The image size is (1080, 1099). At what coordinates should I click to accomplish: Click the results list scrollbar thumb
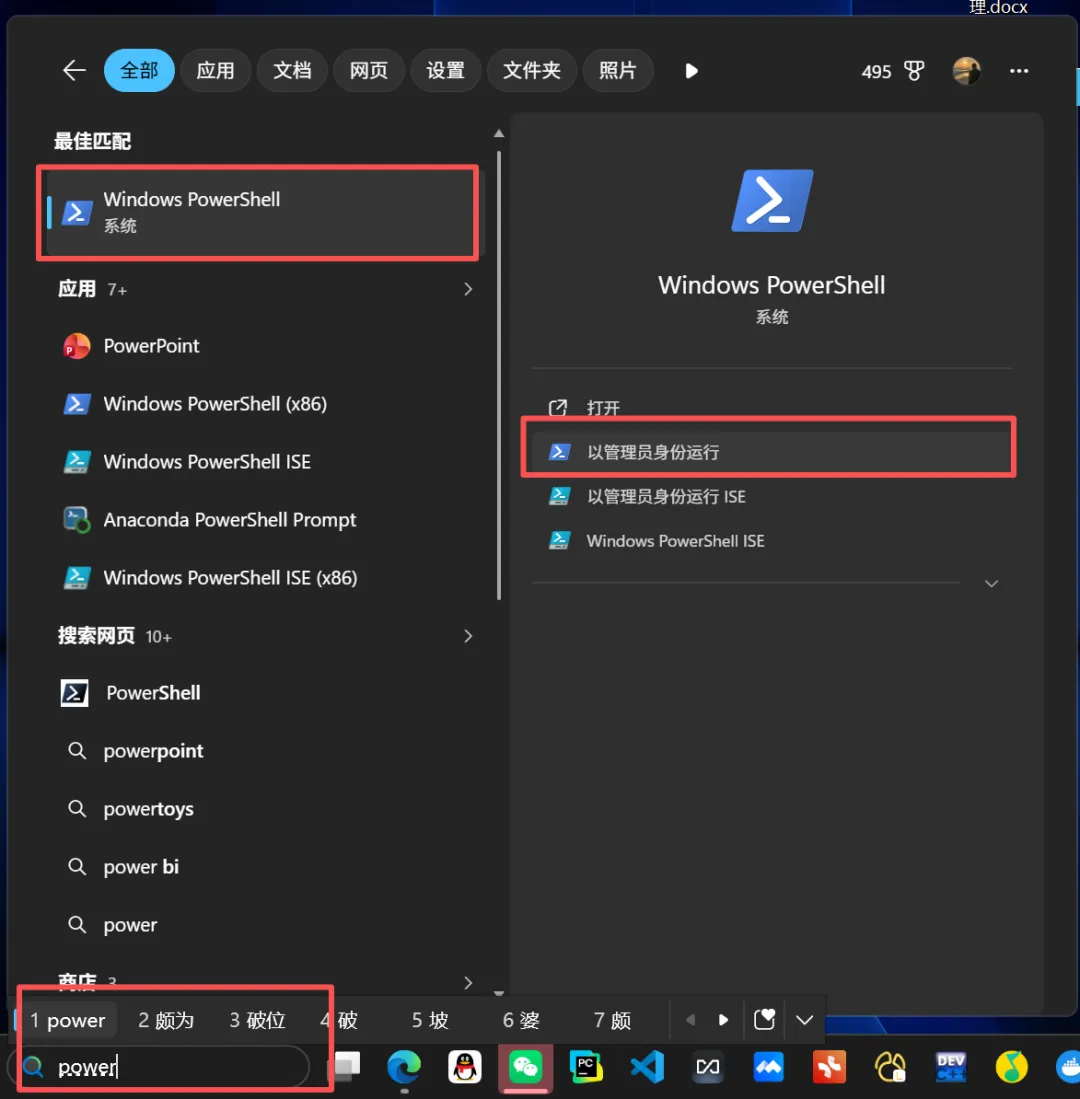pos(498,375)
